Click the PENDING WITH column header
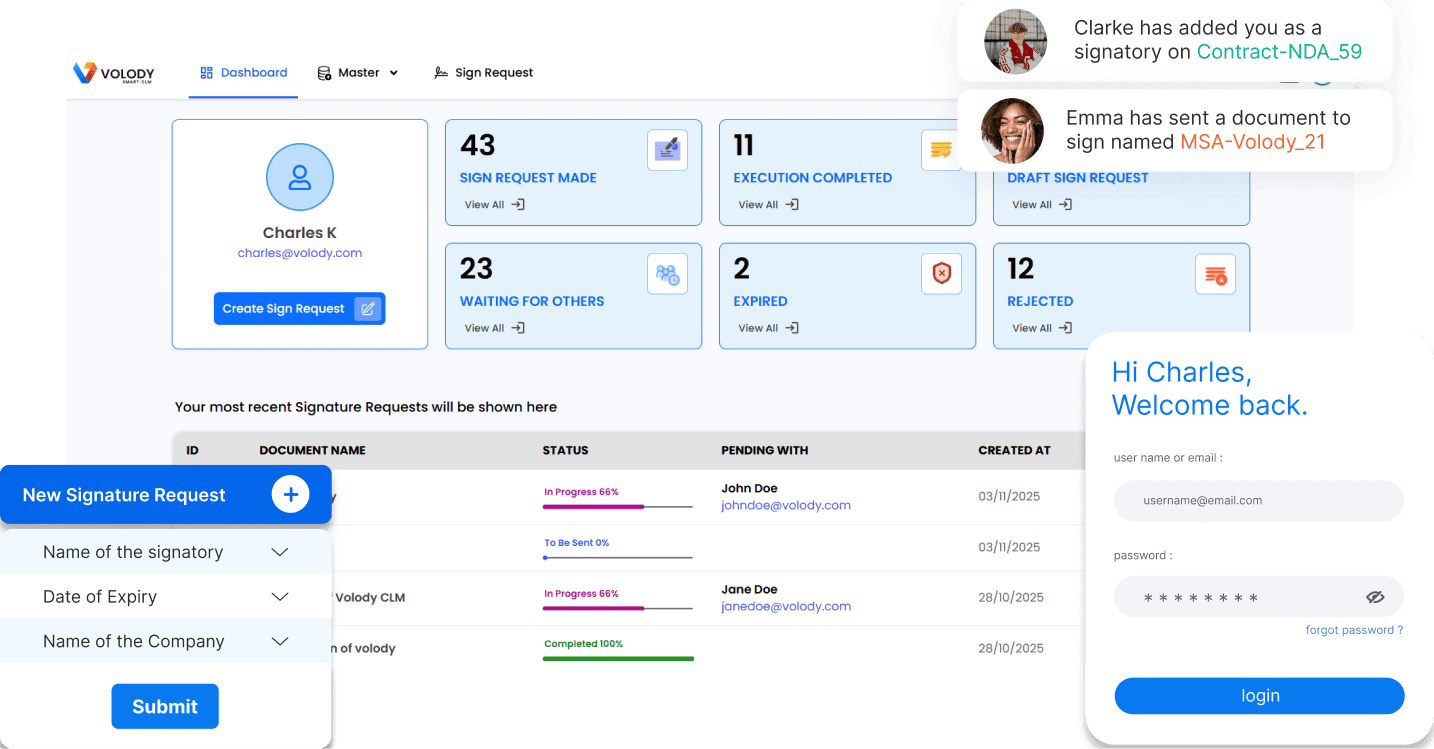 764,450
